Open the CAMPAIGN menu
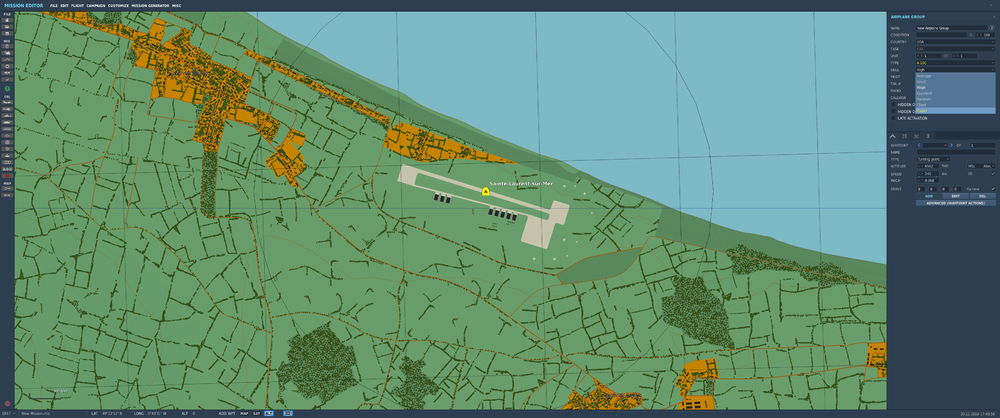The image size is (1000, 418). coord(96,5)
